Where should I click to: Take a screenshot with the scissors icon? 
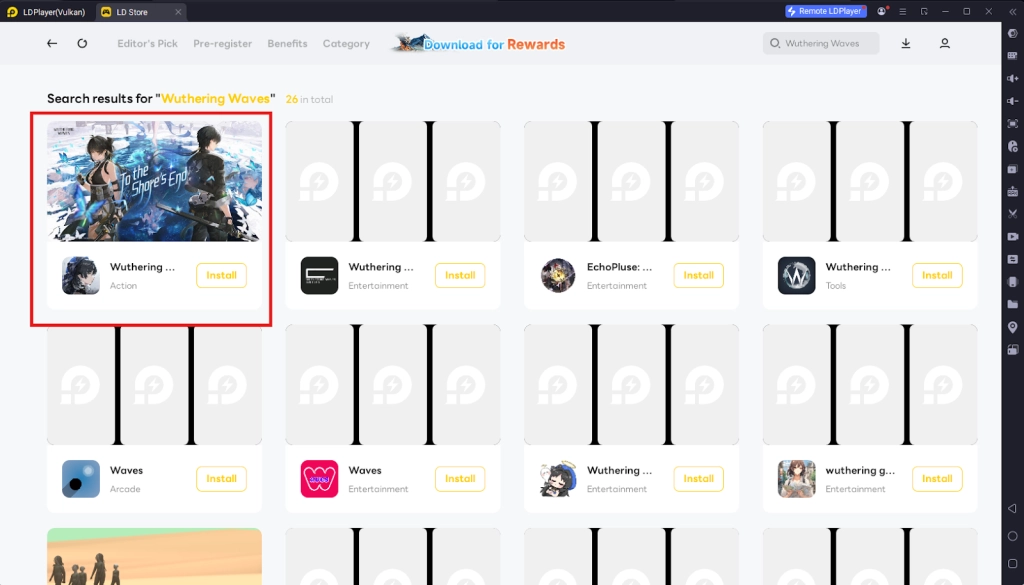pyautogui.click(x=1013, y=213)
